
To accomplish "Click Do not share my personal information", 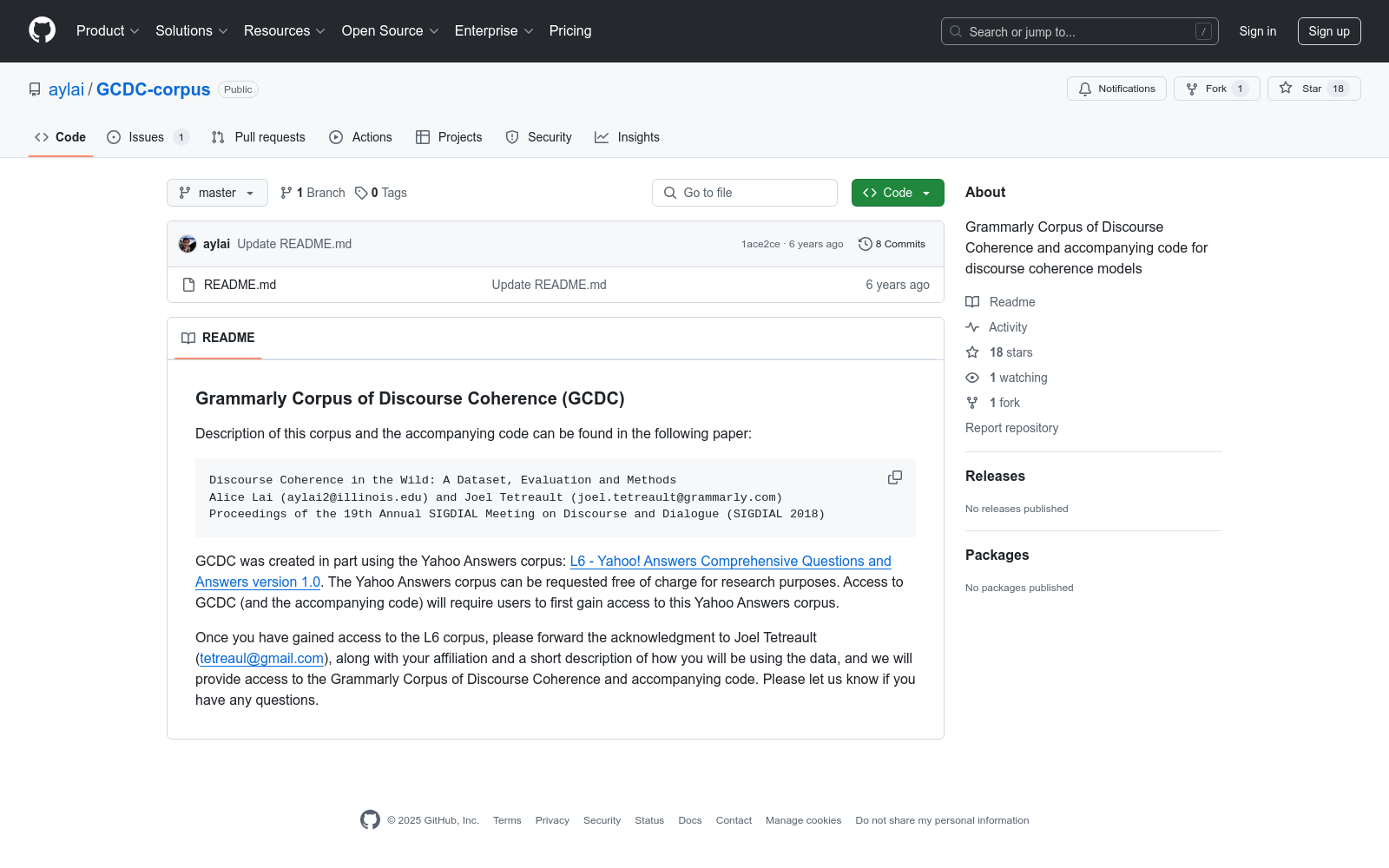I will point(942,820).
